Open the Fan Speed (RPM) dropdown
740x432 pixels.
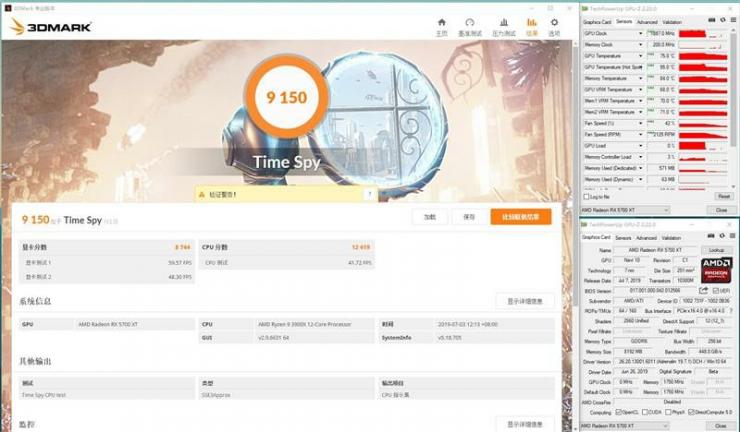click(640, 135)
